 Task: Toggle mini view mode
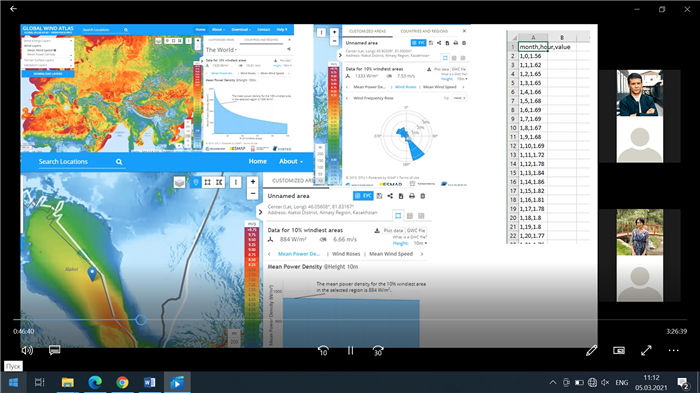(x=619, y=351)
